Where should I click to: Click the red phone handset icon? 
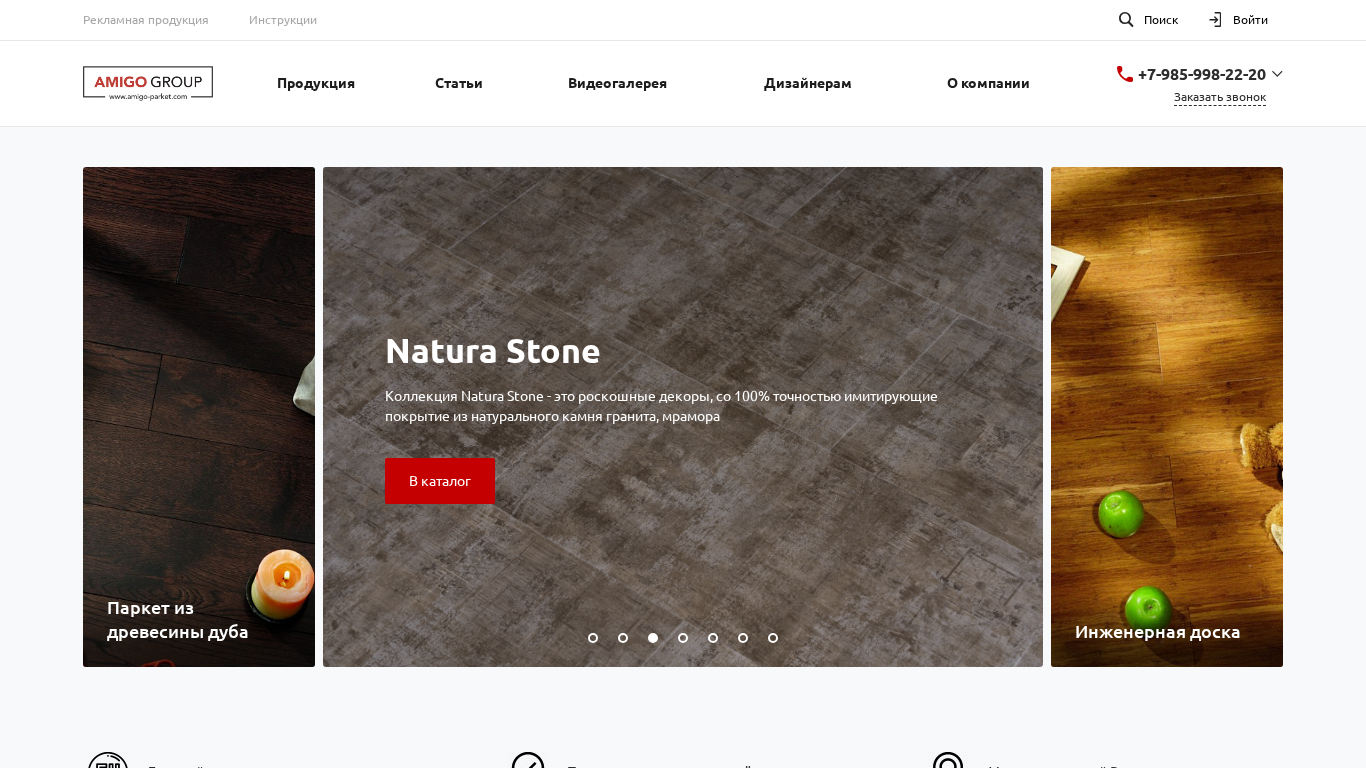coord(1125,74)
